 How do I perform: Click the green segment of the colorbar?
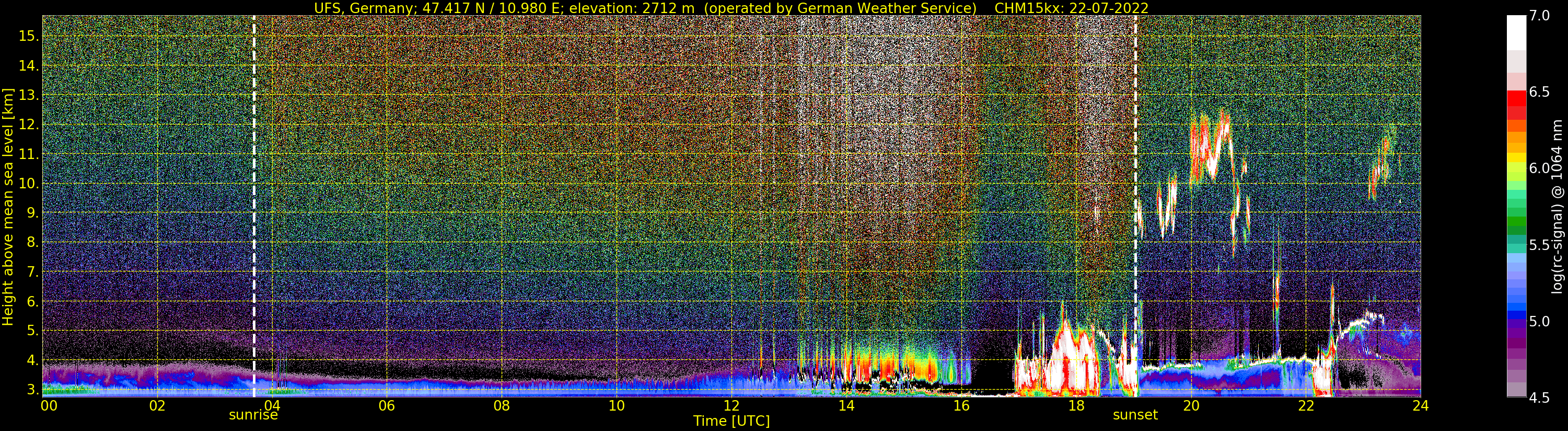1516,222
